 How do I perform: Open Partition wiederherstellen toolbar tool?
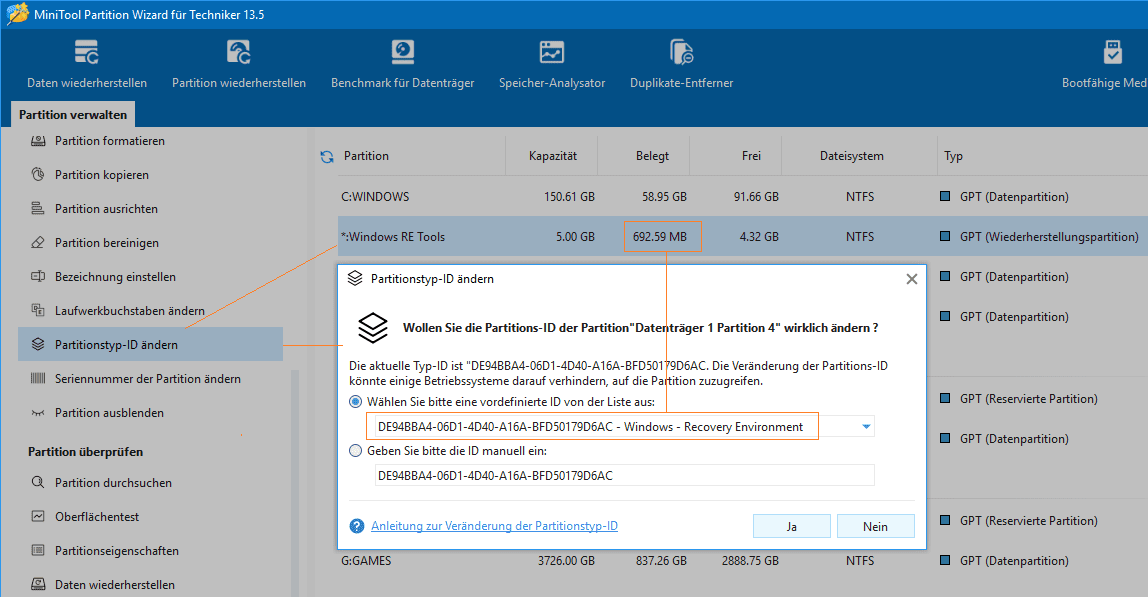click(x=239, y=64)
